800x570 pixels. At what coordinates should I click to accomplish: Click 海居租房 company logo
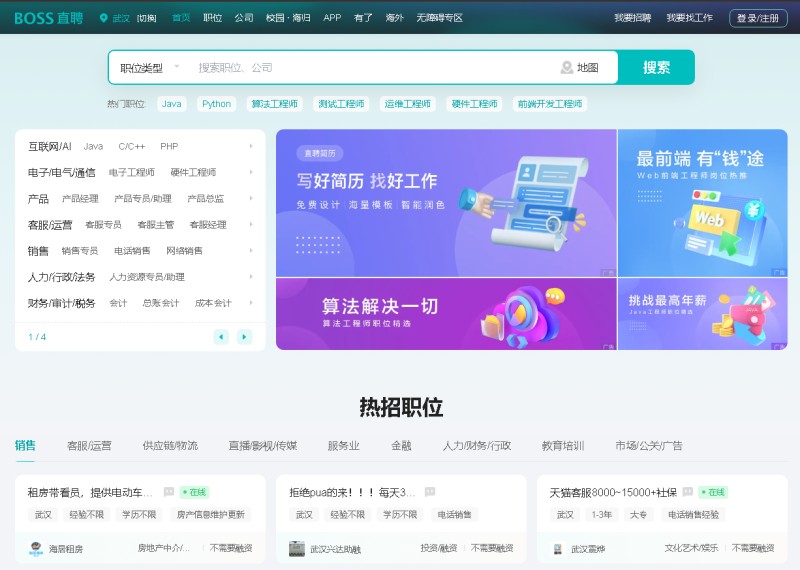36,549
